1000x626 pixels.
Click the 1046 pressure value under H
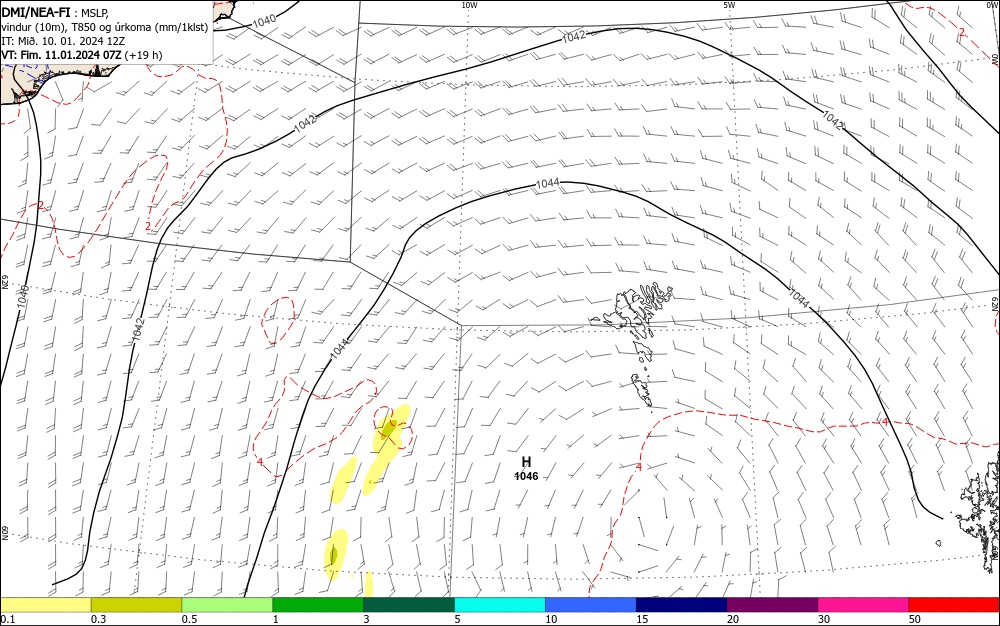point(526,476)
